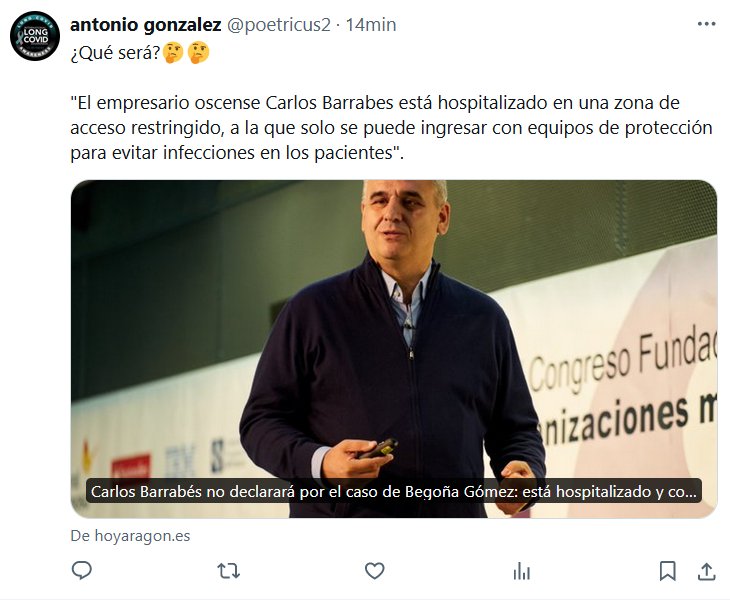View tweet analytics bar chart icon
This screenshot has width=730, height=600.
[x=521, y=571]
